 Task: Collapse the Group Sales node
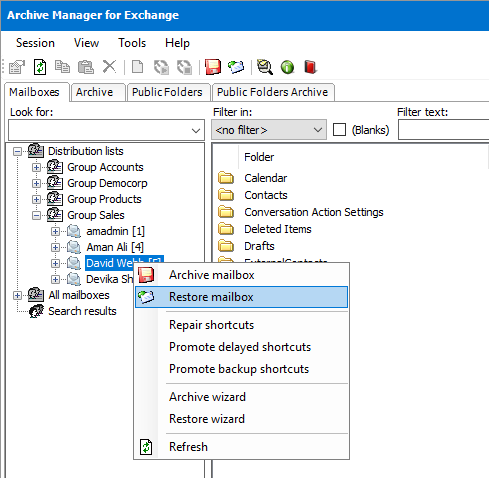(x=36, y=215)
